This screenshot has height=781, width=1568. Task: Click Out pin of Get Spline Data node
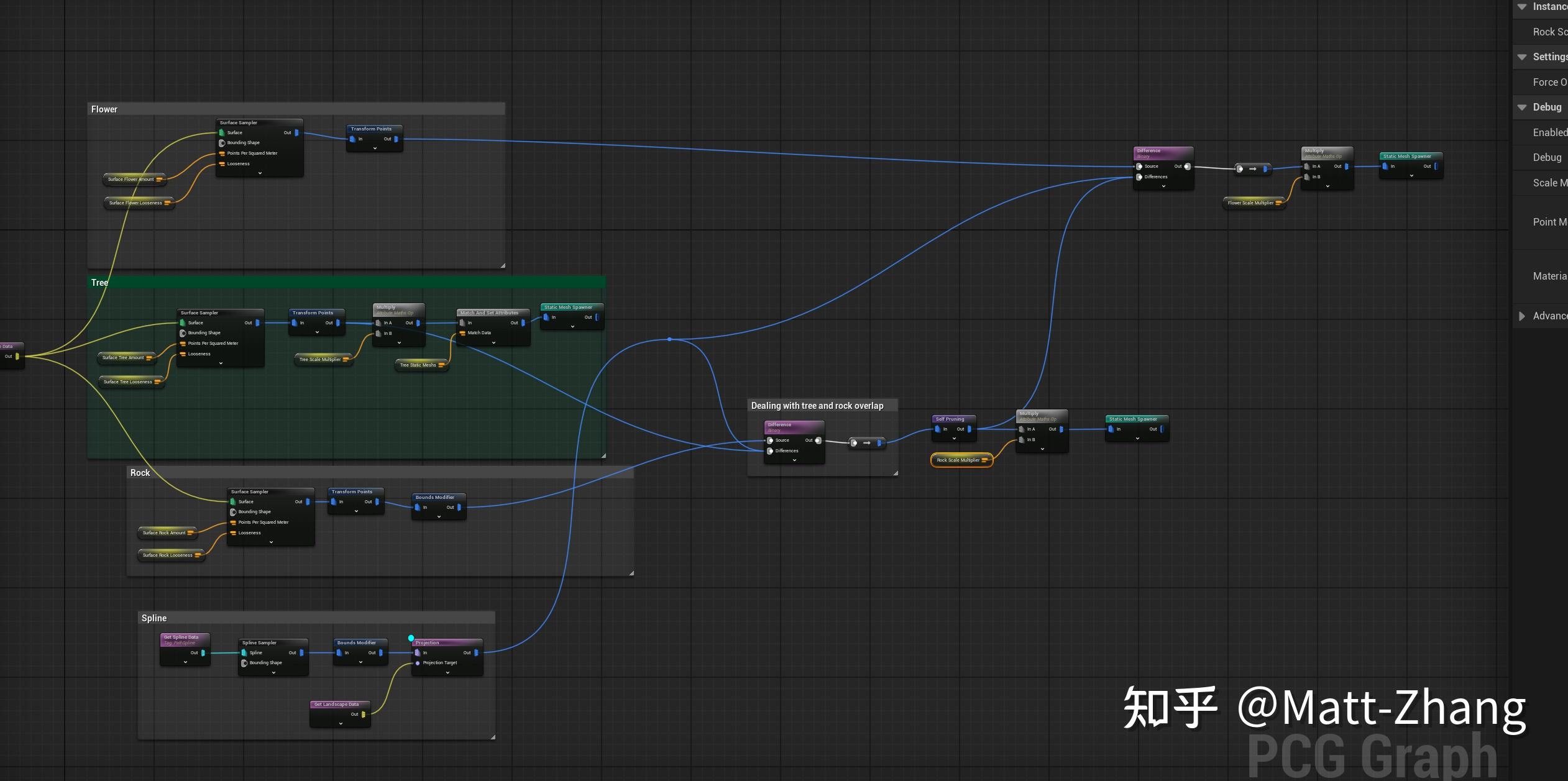pyautogui.click(x=203, y=653)
